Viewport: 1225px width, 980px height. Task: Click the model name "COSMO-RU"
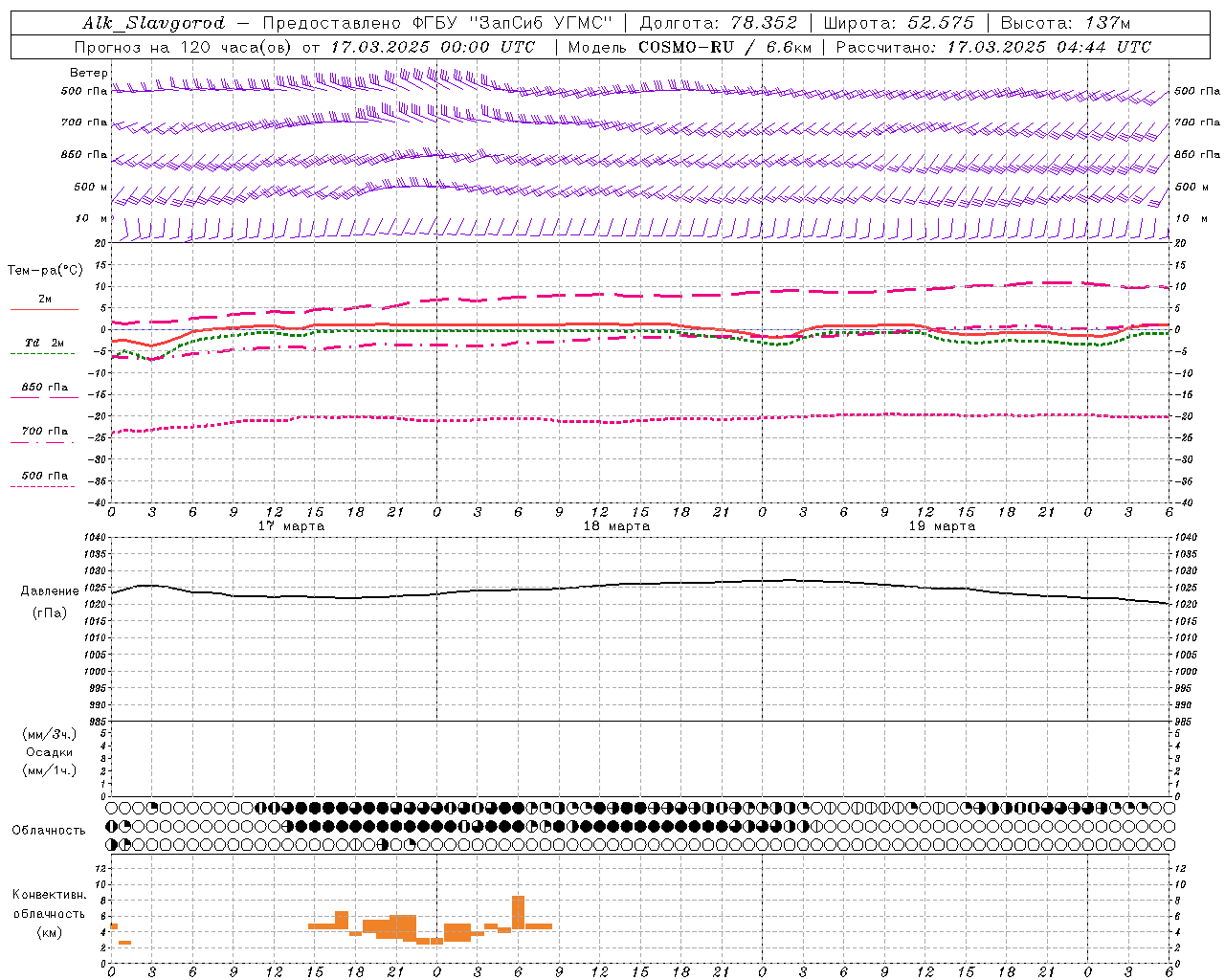[685, 47]
